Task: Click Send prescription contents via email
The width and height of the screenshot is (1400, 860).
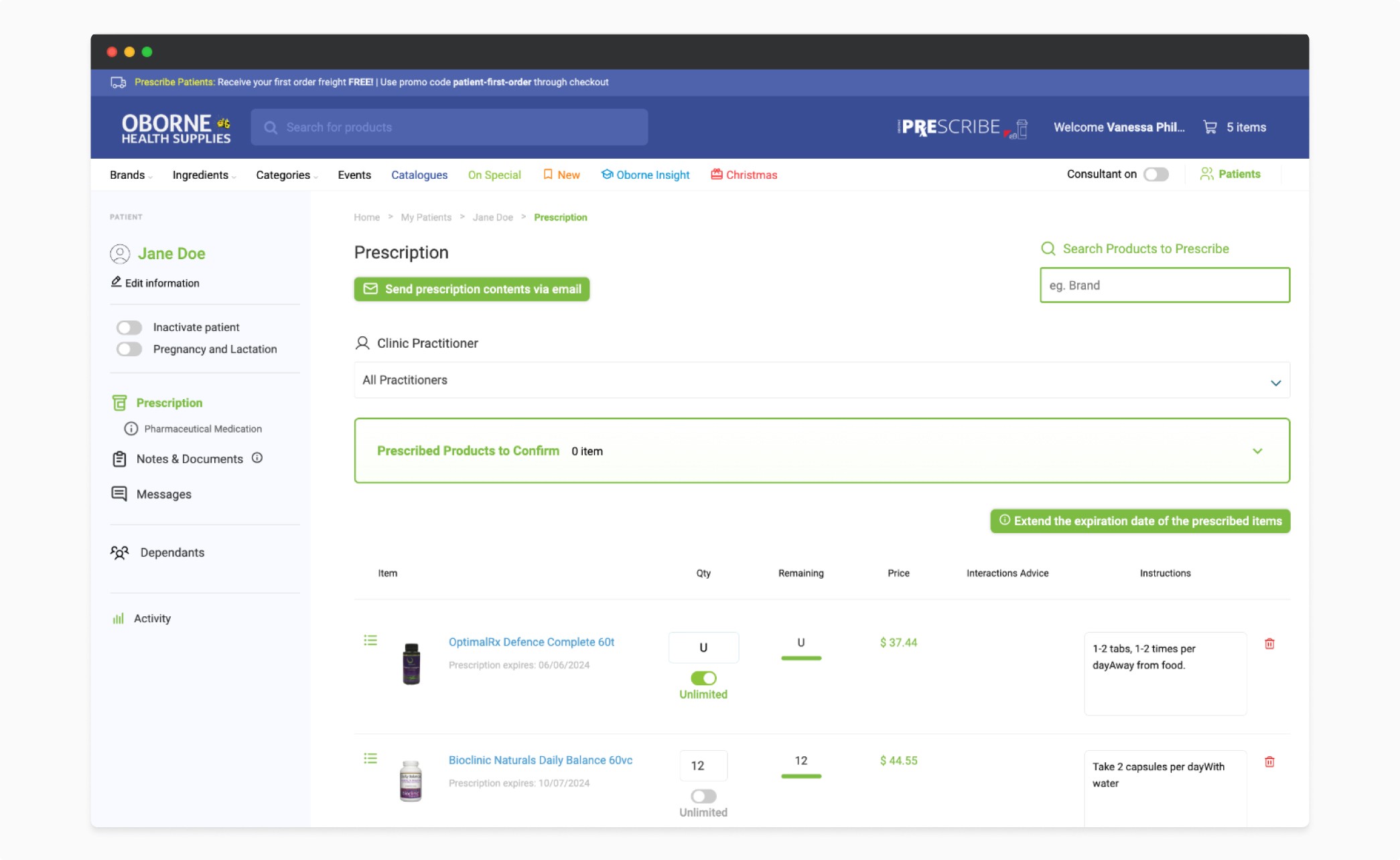Action: pyautogui.click(x=471, y=289)
